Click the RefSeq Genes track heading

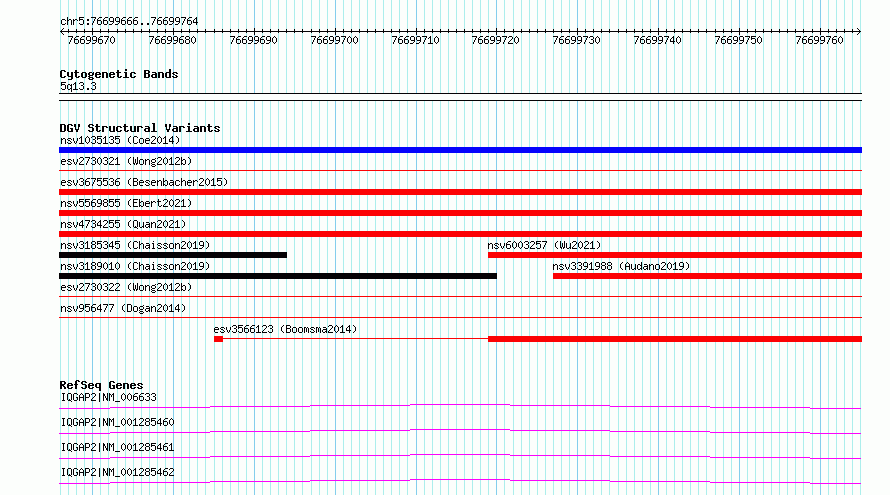[x=101, y=385]
